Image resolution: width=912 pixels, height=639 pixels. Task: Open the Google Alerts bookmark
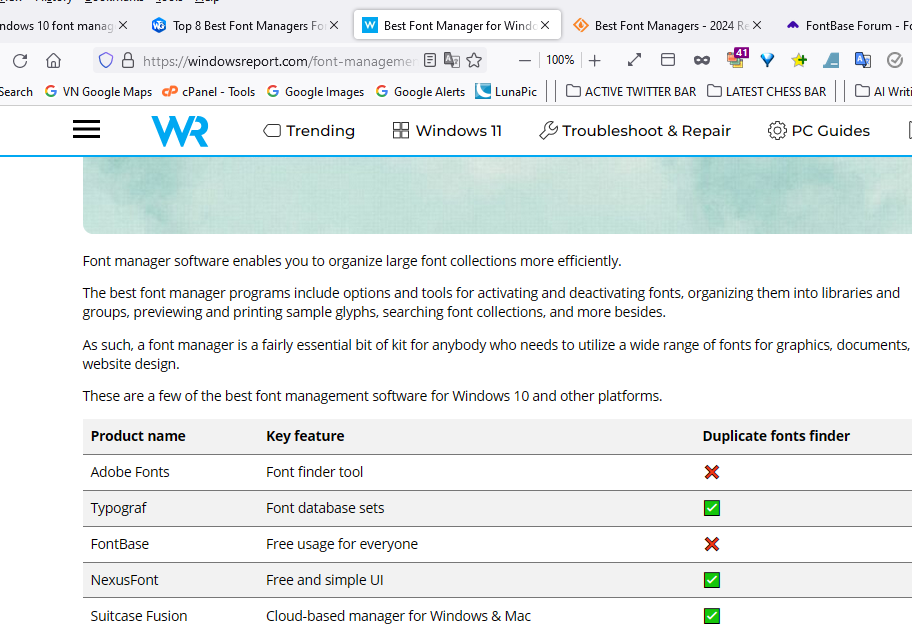coord(421,91)
